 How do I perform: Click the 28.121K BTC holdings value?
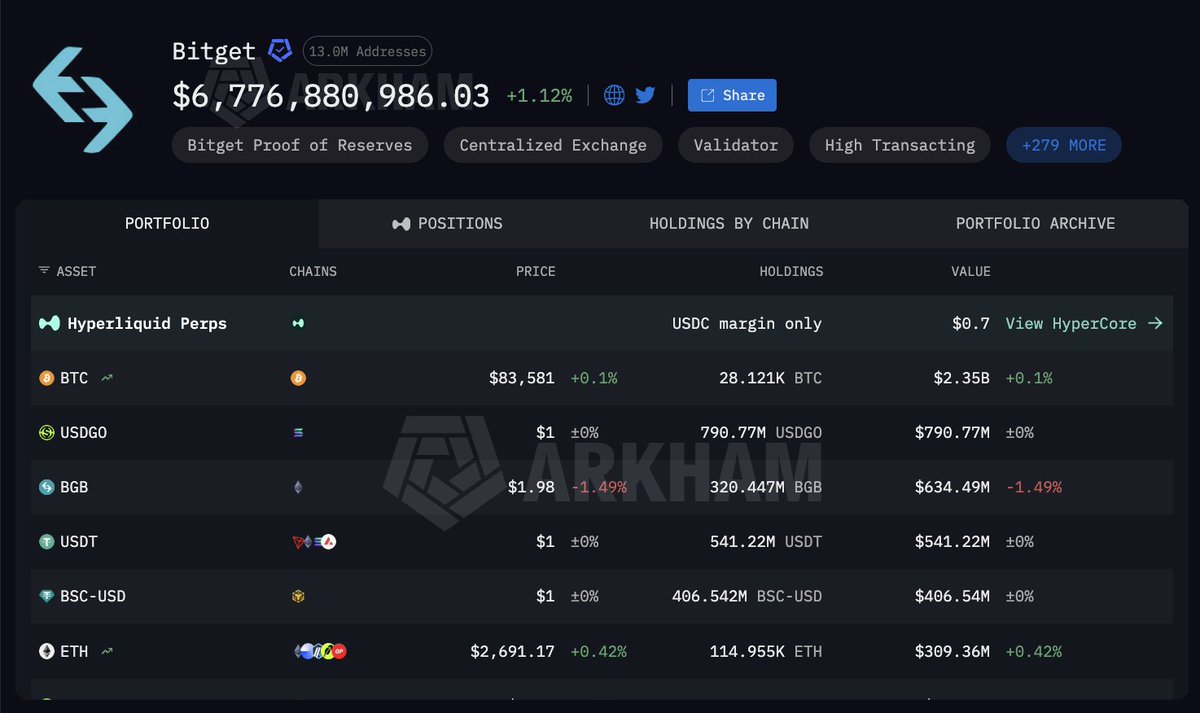click(x=770, y=378)
